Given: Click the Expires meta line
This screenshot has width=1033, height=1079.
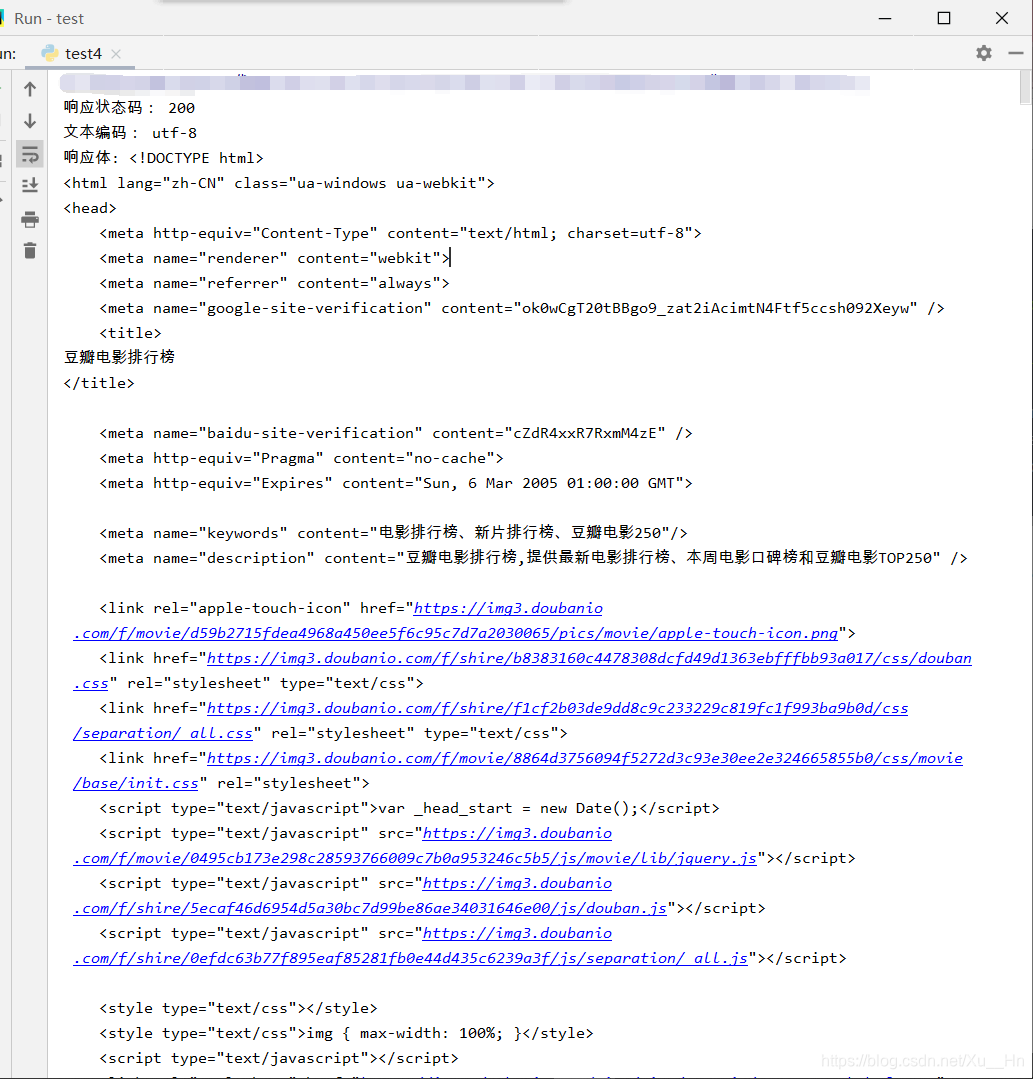Looking at the screenshot, I should pyautogui.click(x=396, y=483).
